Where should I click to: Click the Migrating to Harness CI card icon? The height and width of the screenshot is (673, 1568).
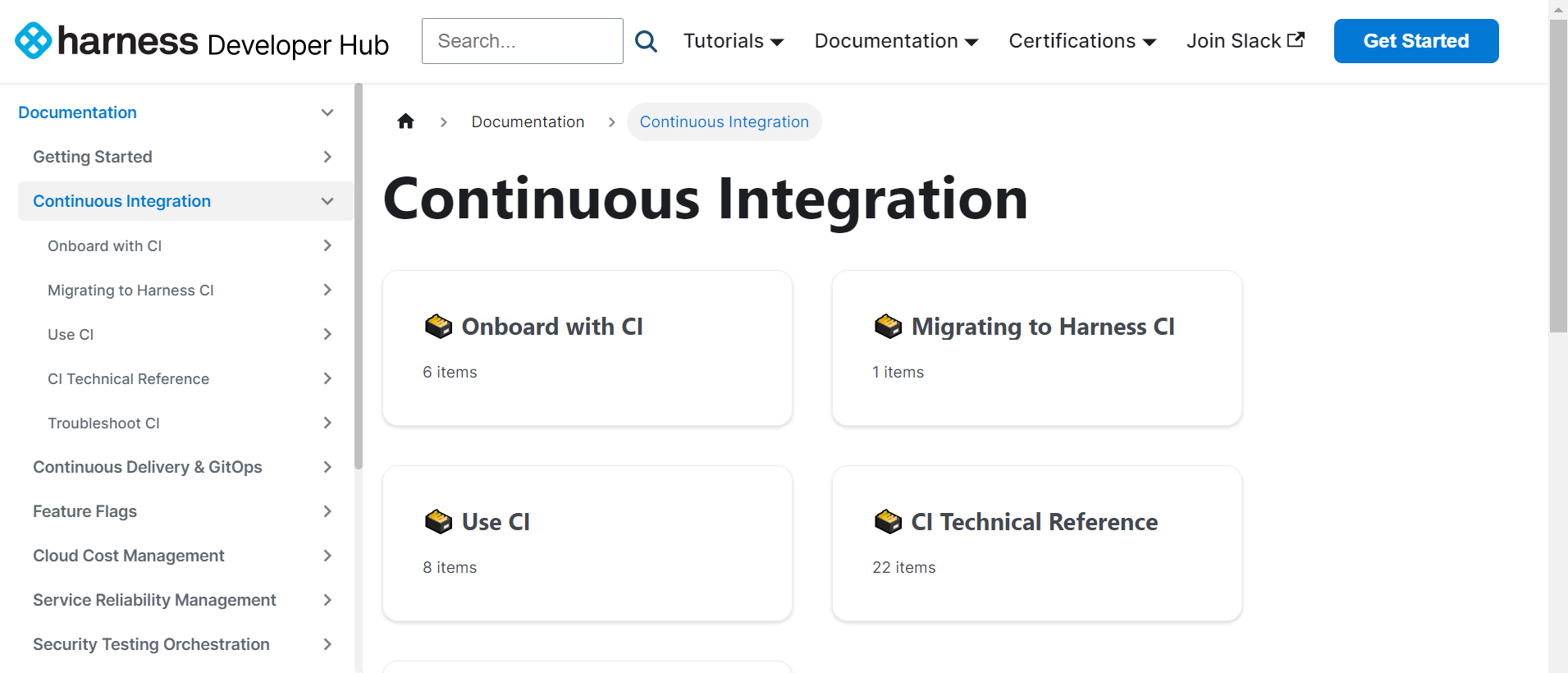(x=889, y=327)
